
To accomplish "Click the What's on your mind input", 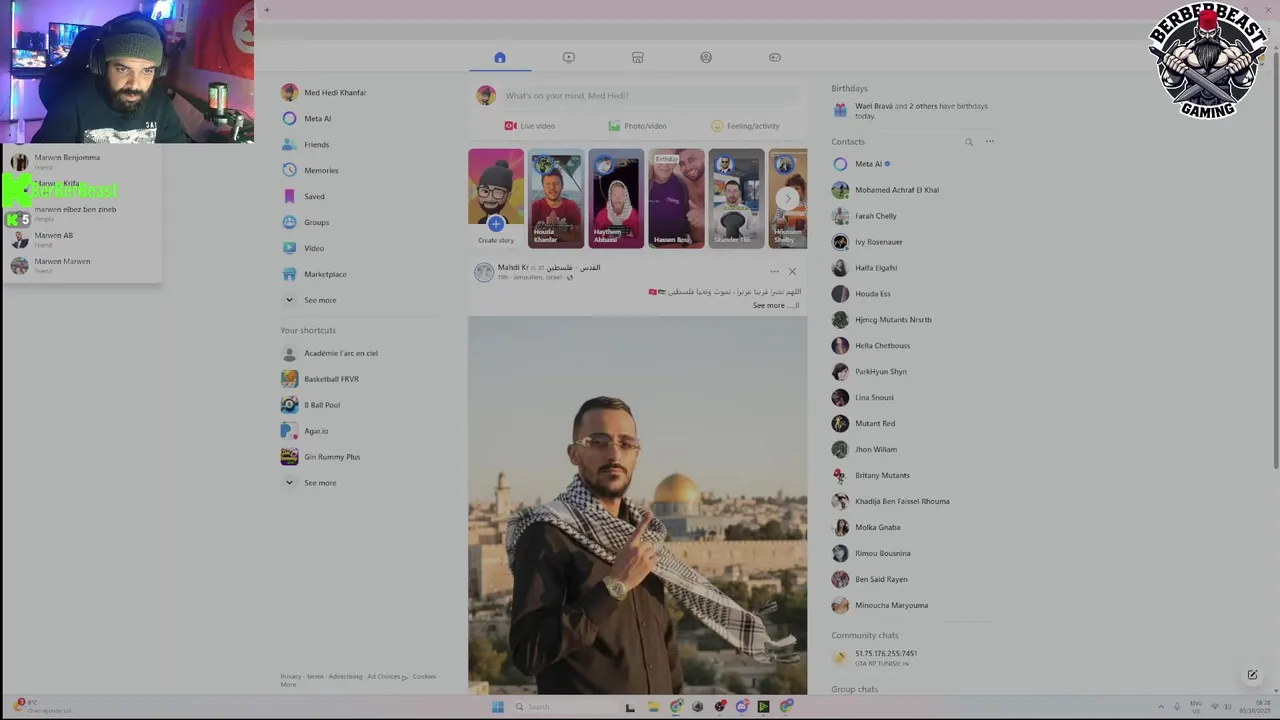I will pos(652,96).
